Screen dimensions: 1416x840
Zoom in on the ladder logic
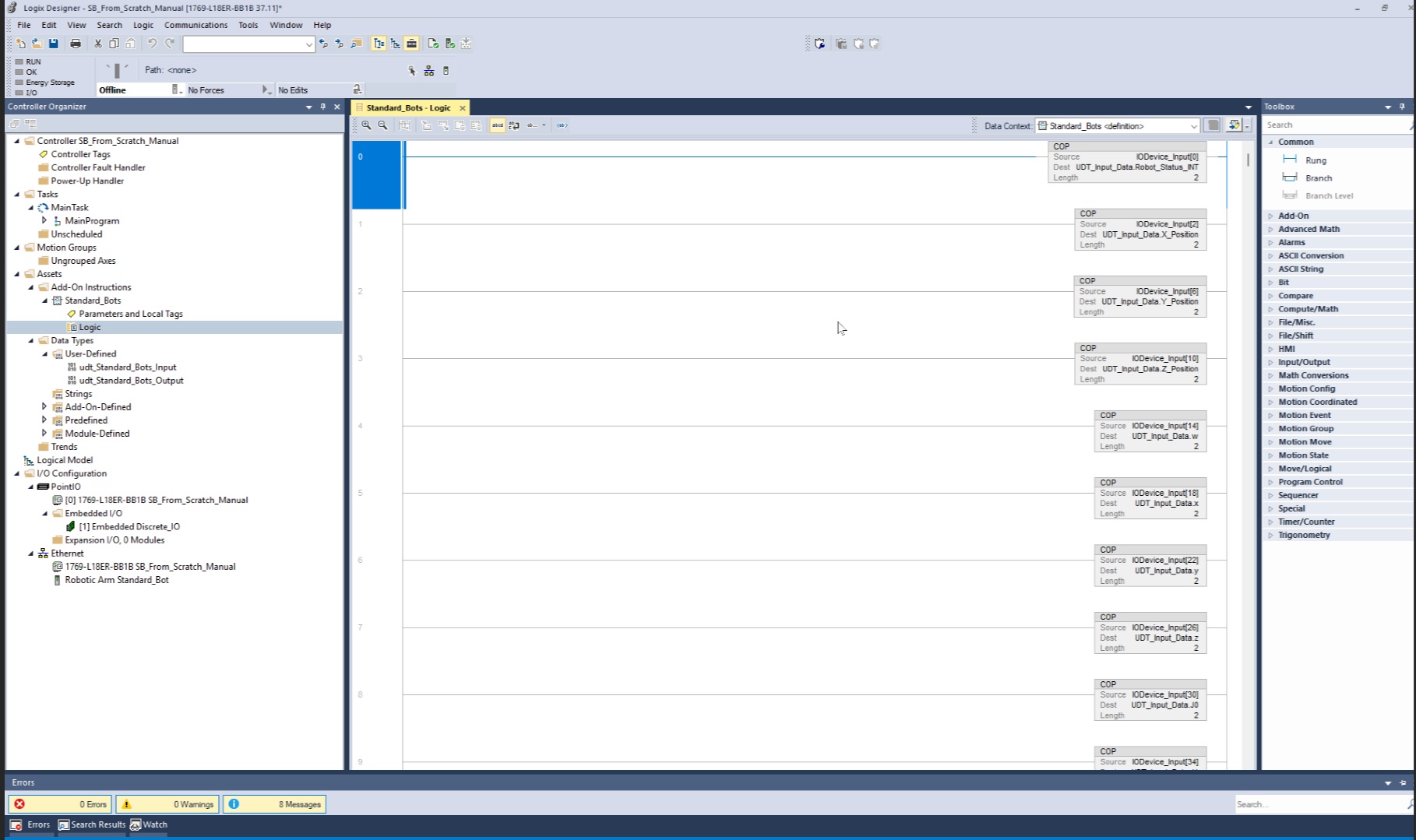point(366,125)
